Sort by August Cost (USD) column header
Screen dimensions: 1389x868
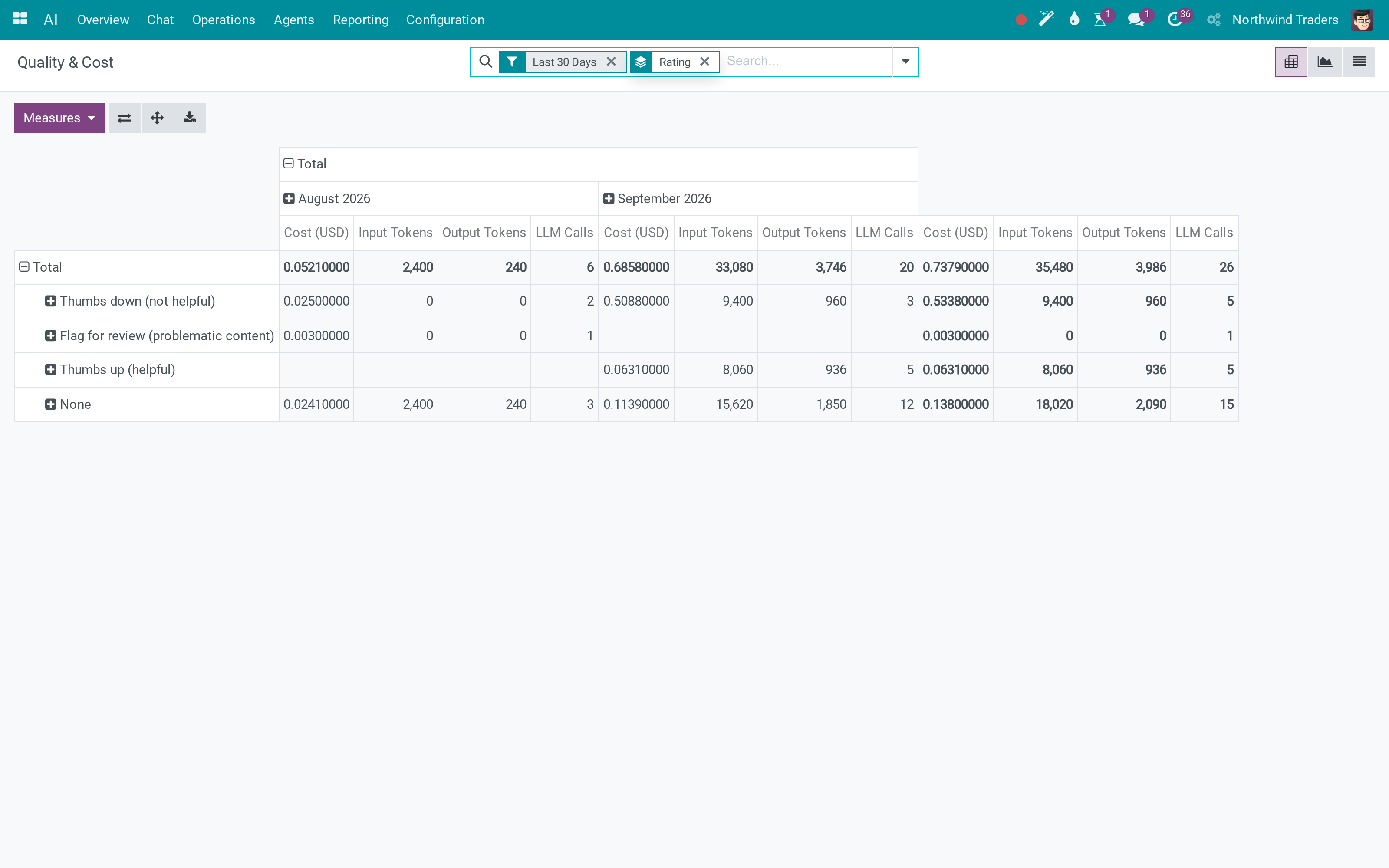[x=316, y=233]
